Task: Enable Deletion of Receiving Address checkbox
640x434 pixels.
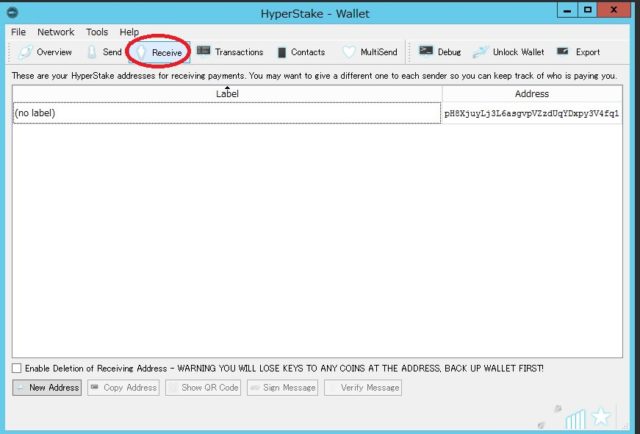Action: tap(17, 368)
